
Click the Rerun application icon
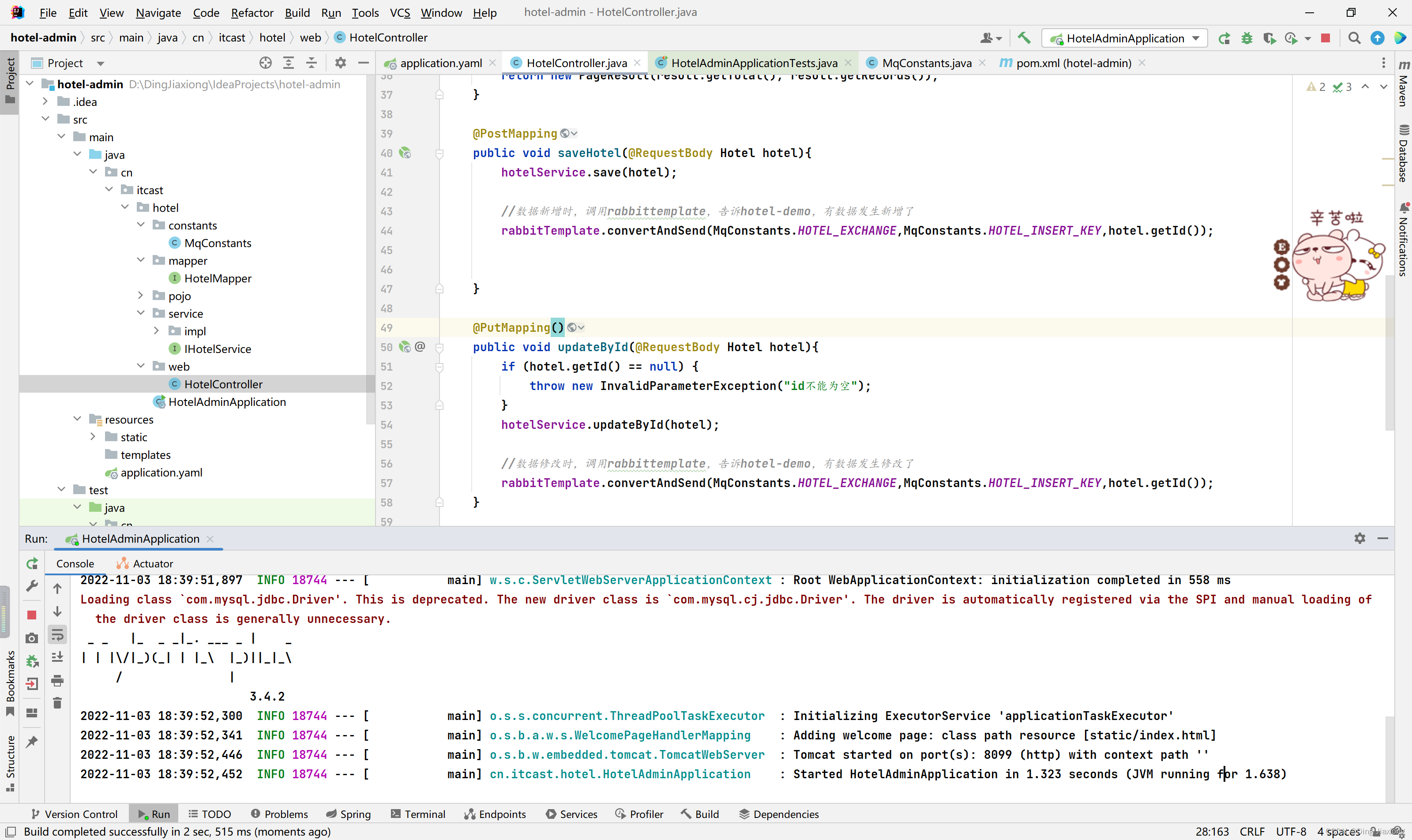32,564
